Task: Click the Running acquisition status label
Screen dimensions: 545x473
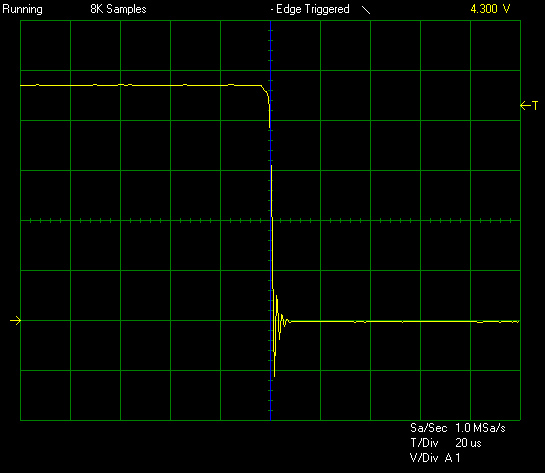Action: point(22,9)
